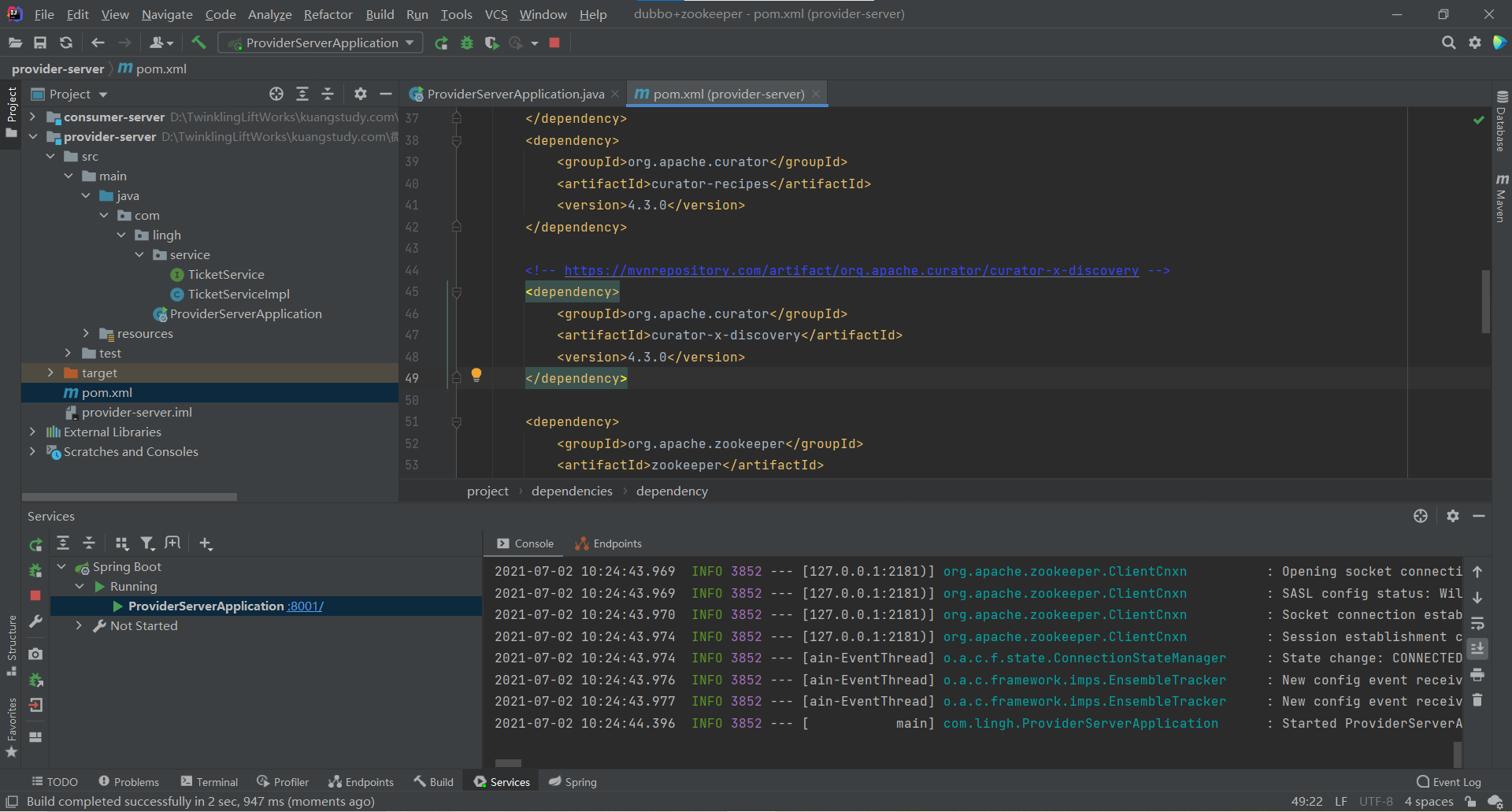Hide the Project tool window
1512x812 pixels.
385,94
